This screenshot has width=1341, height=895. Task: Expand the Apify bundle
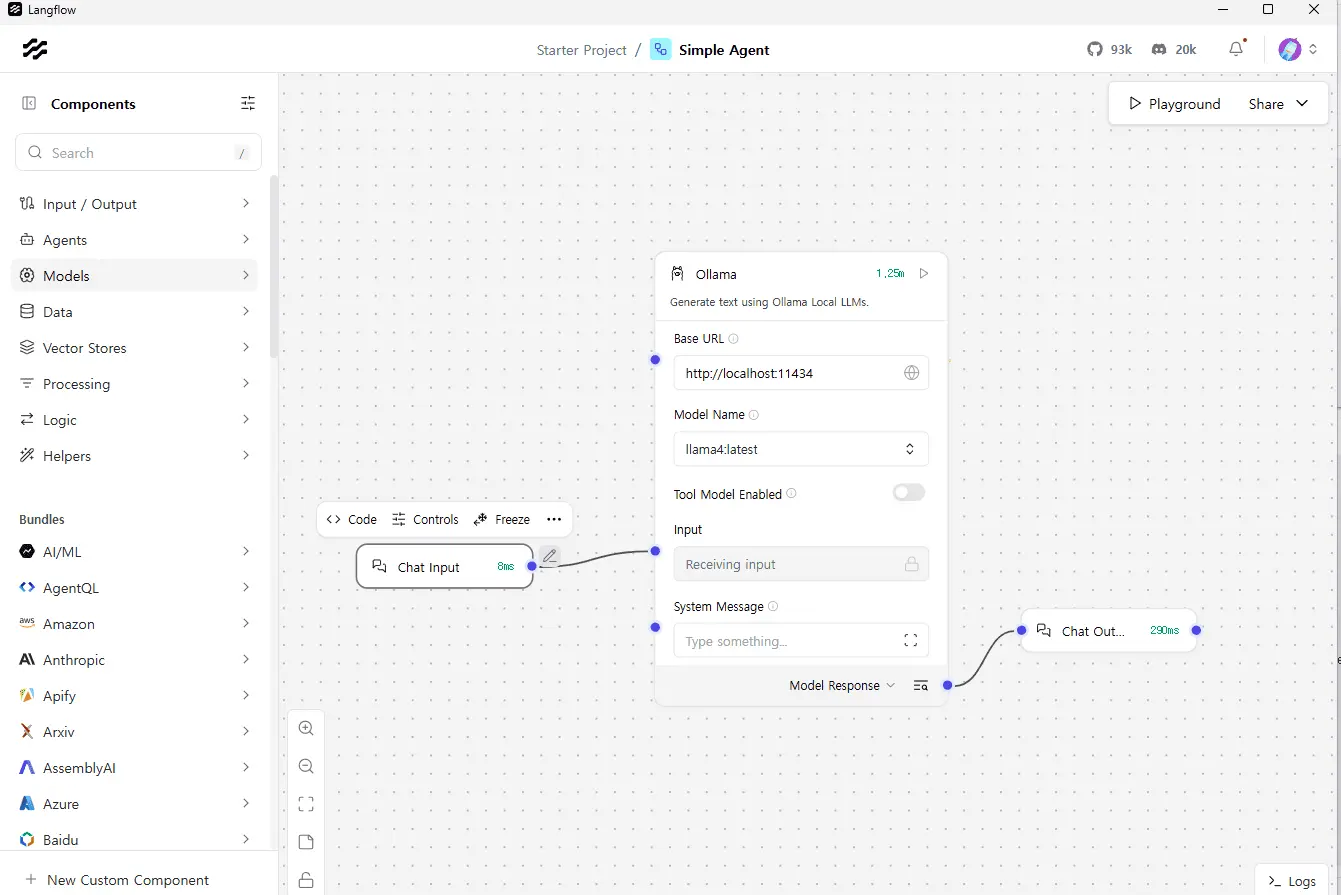tap(134, 696)
